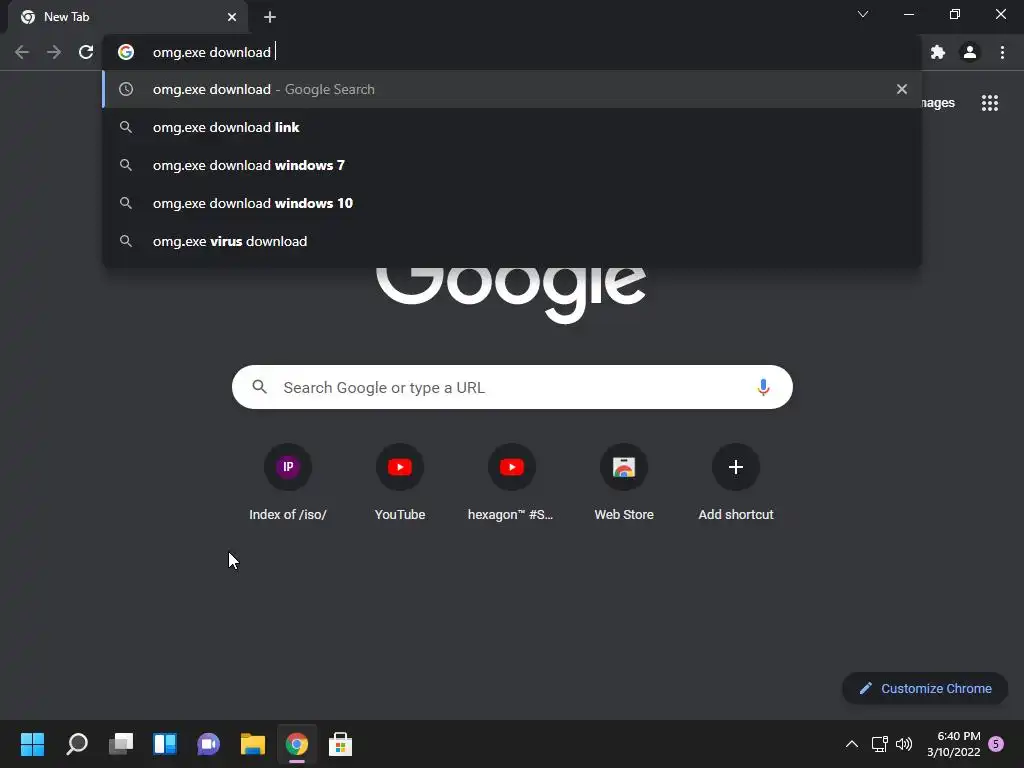
Task: Click the volume speaker tray icon
Action: 904,744
